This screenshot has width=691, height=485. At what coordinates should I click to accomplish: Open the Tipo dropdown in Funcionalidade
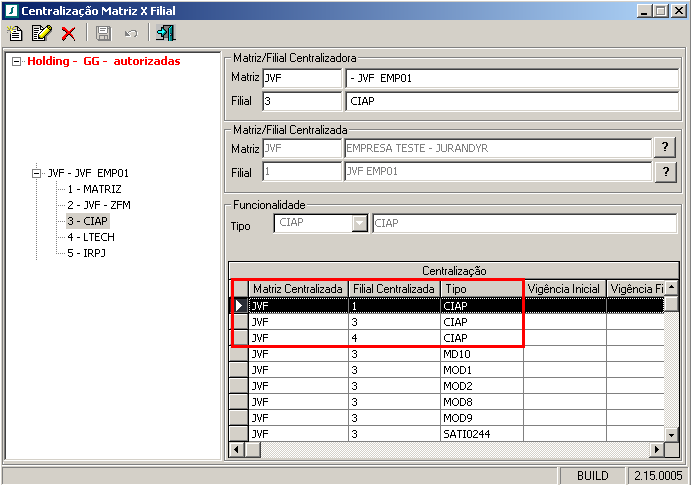[360, 223]
